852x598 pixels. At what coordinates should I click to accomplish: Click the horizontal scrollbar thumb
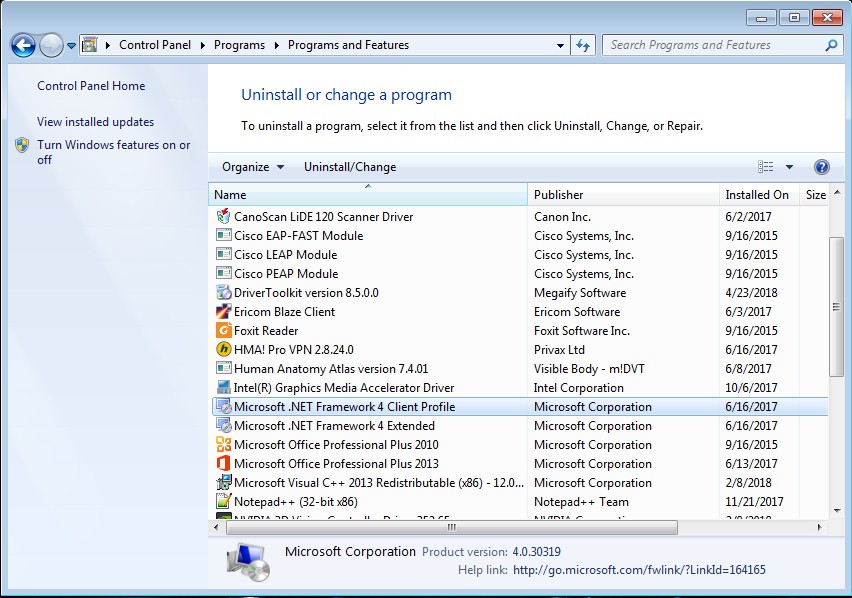pos(452,527)
